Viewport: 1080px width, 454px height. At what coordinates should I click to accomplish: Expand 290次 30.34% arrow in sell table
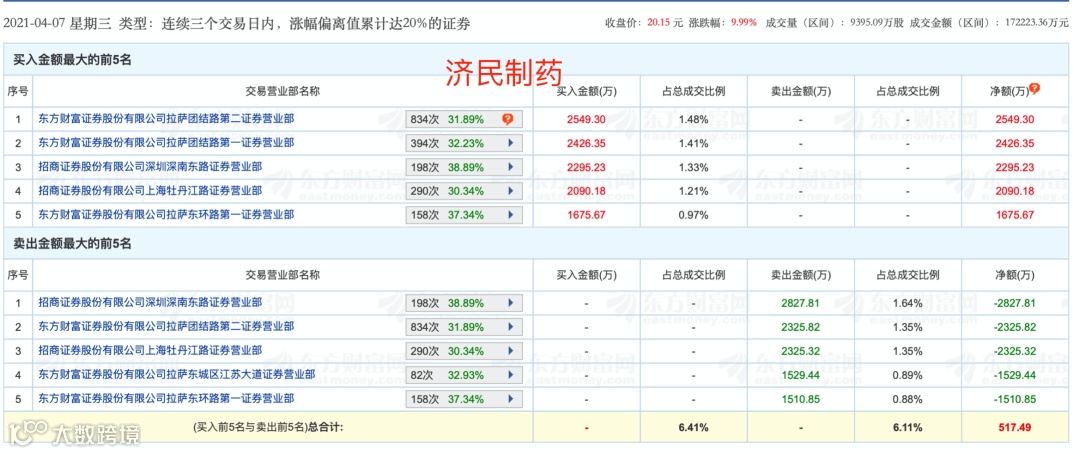pyautogui.click(x=510, y=351)
